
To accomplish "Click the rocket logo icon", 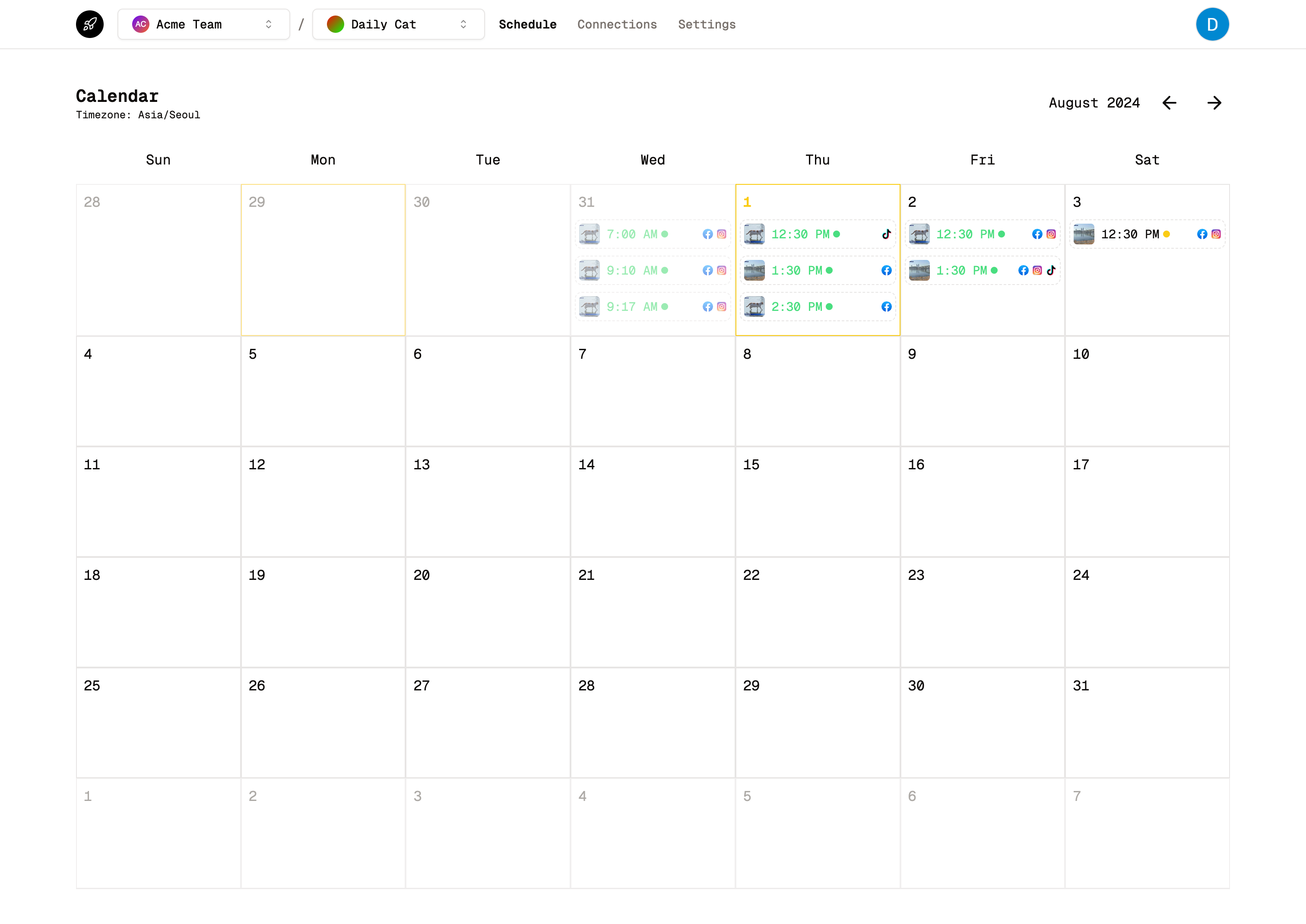I will pyautogui.click(x=90, y=25).
